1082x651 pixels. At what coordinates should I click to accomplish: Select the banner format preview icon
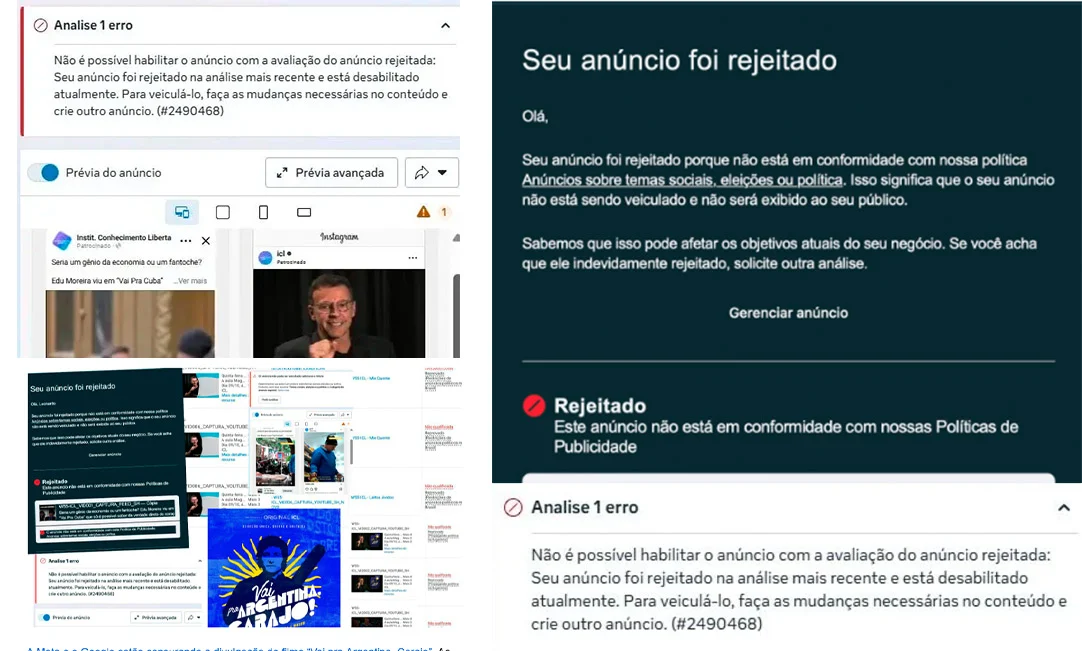(304, 212)
